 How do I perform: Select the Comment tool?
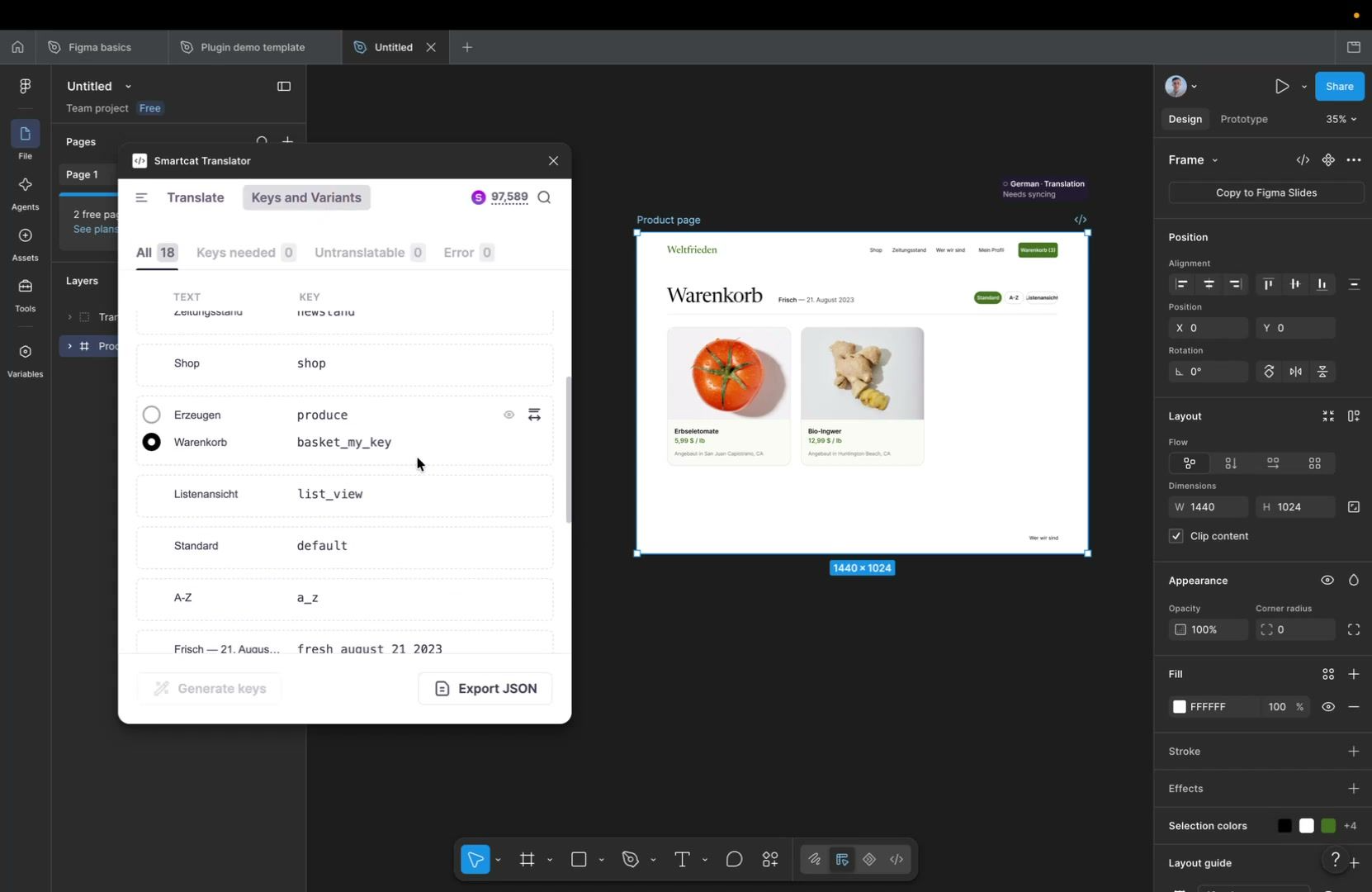click(x=734, y=860)
